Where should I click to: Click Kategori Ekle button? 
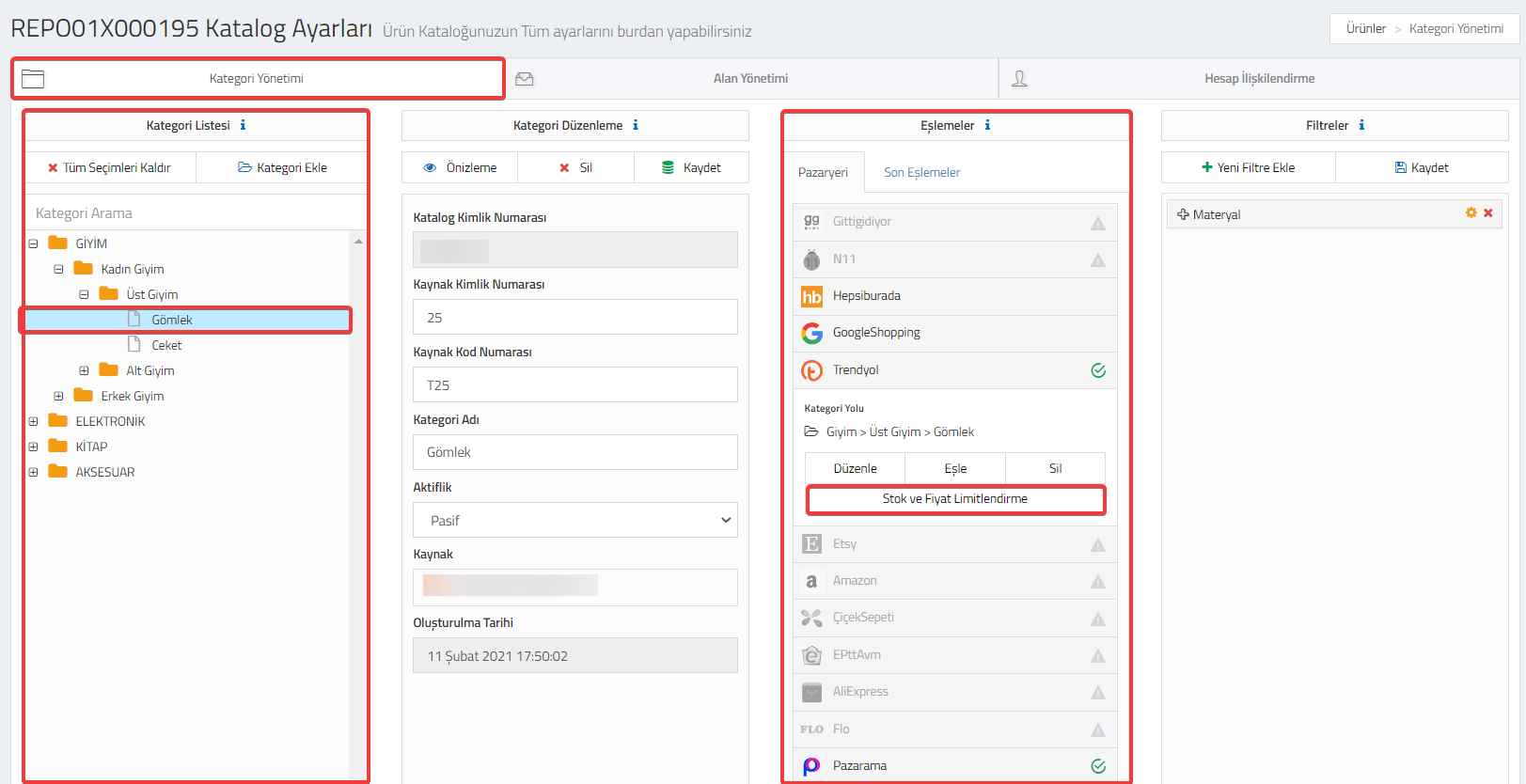[x=282, y=167]
